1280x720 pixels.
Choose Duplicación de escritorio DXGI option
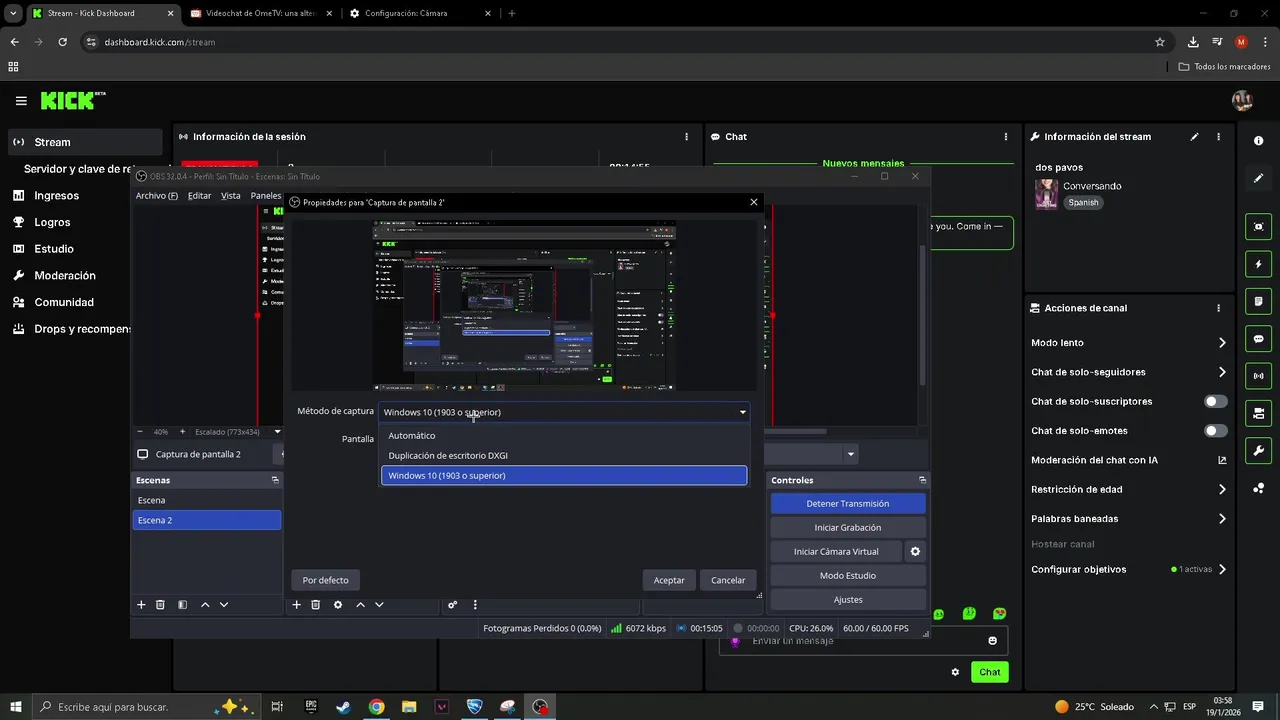pyautogui.click(x=564, y=456)
